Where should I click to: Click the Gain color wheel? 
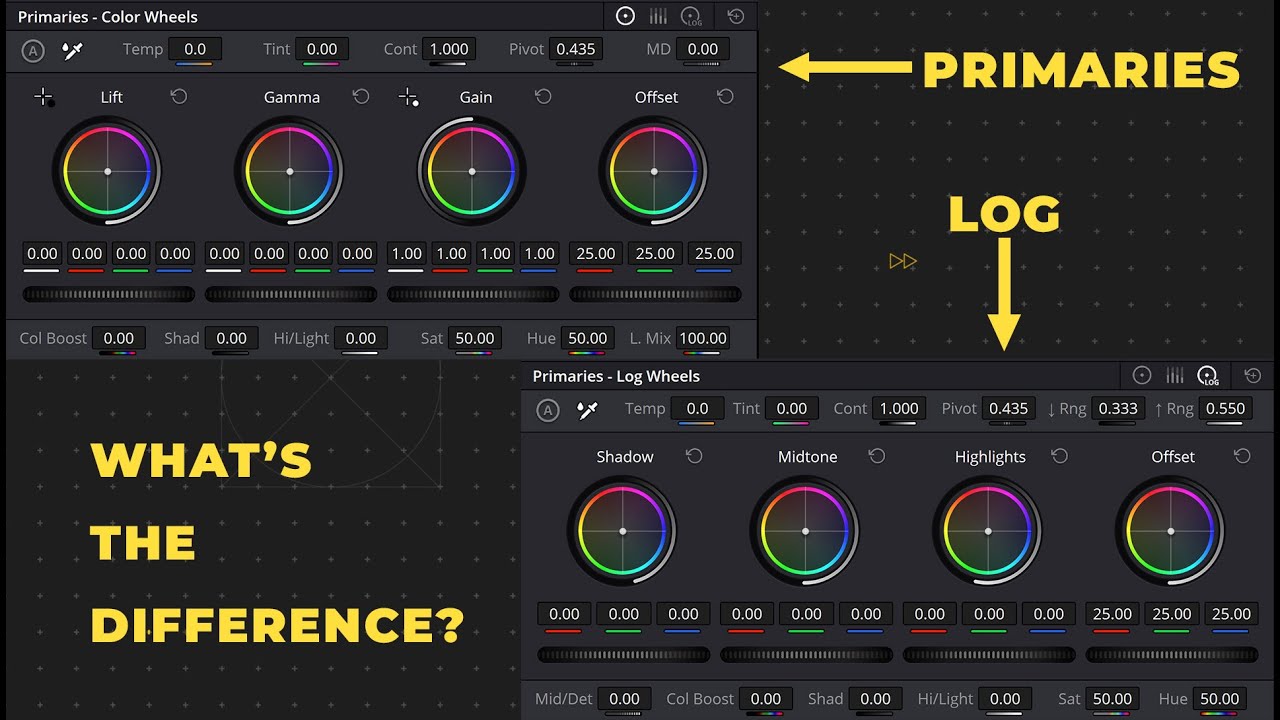coord(471,171)
